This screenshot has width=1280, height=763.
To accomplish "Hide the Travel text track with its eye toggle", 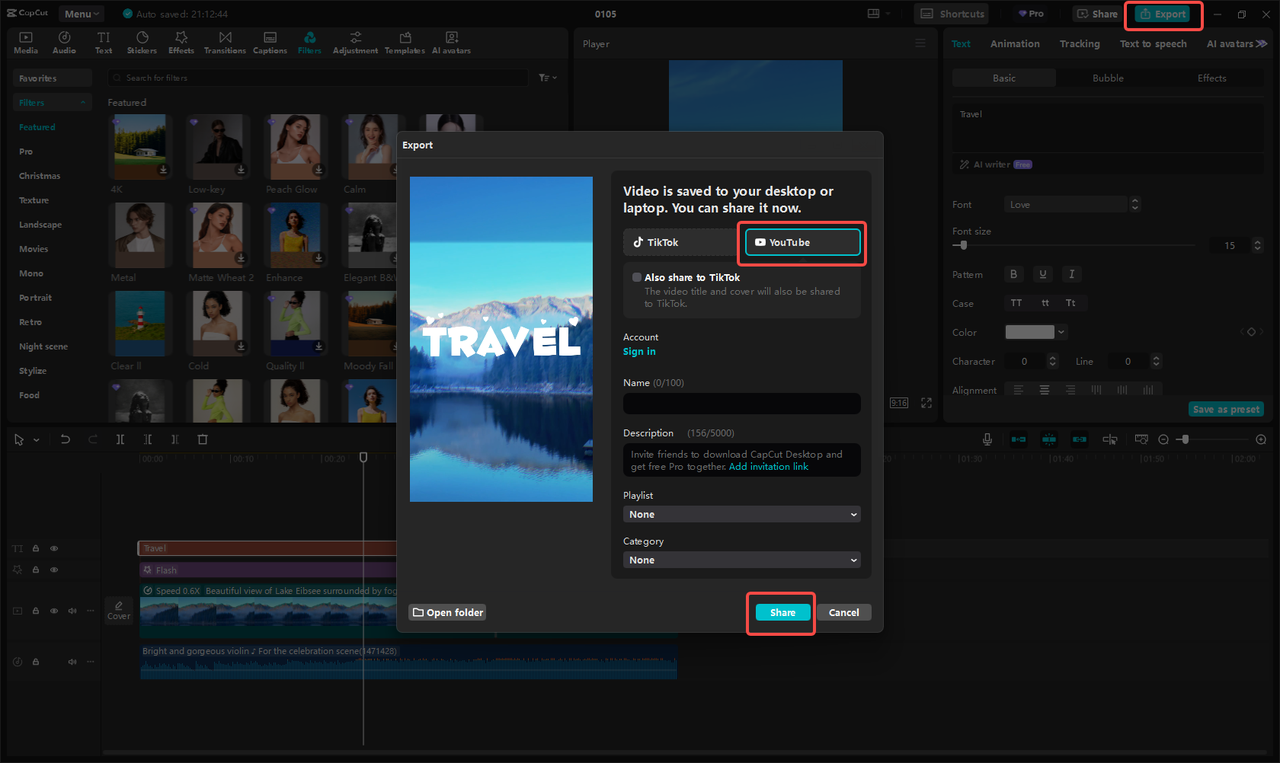I will (x=53, y=548).
